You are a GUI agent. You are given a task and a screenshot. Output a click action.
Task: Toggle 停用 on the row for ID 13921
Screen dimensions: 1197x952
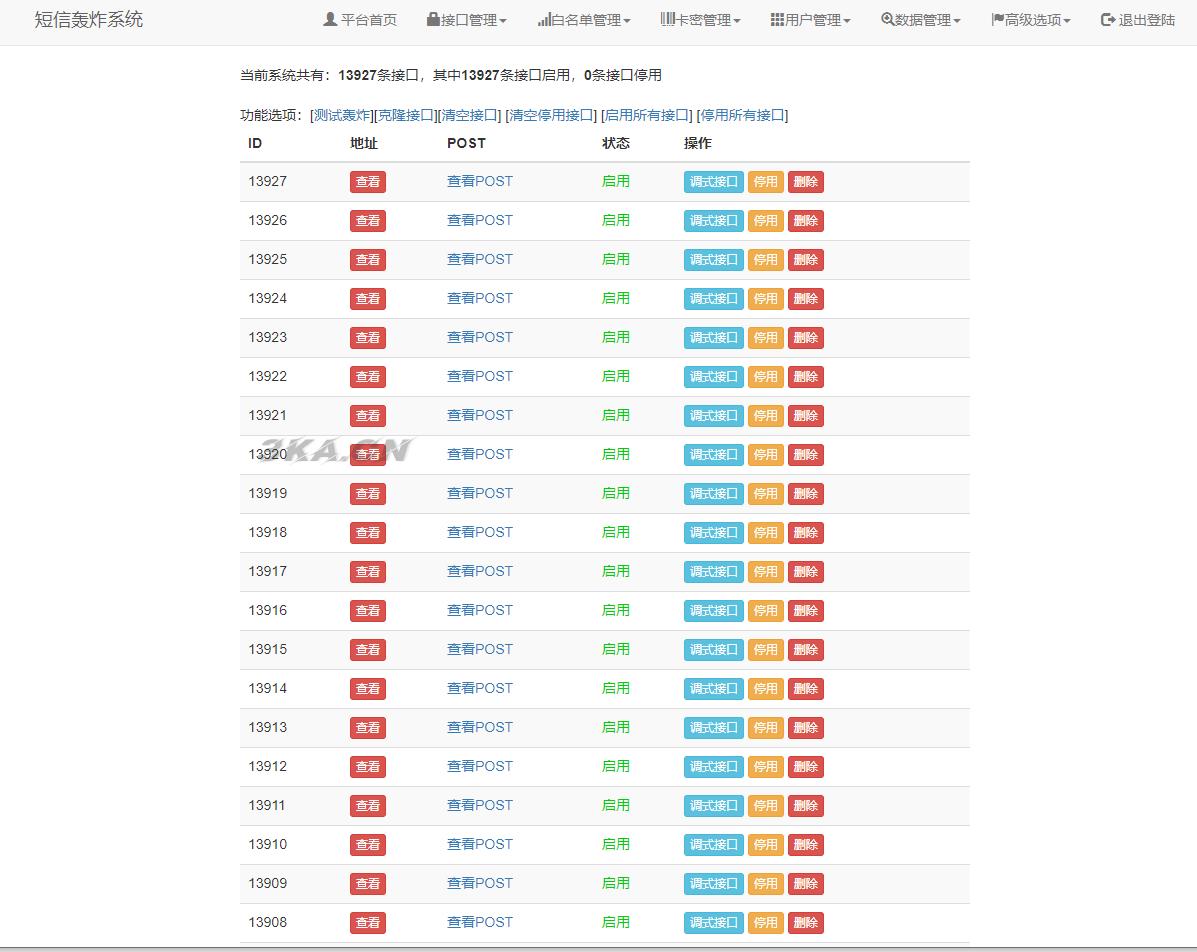(765, 416)
